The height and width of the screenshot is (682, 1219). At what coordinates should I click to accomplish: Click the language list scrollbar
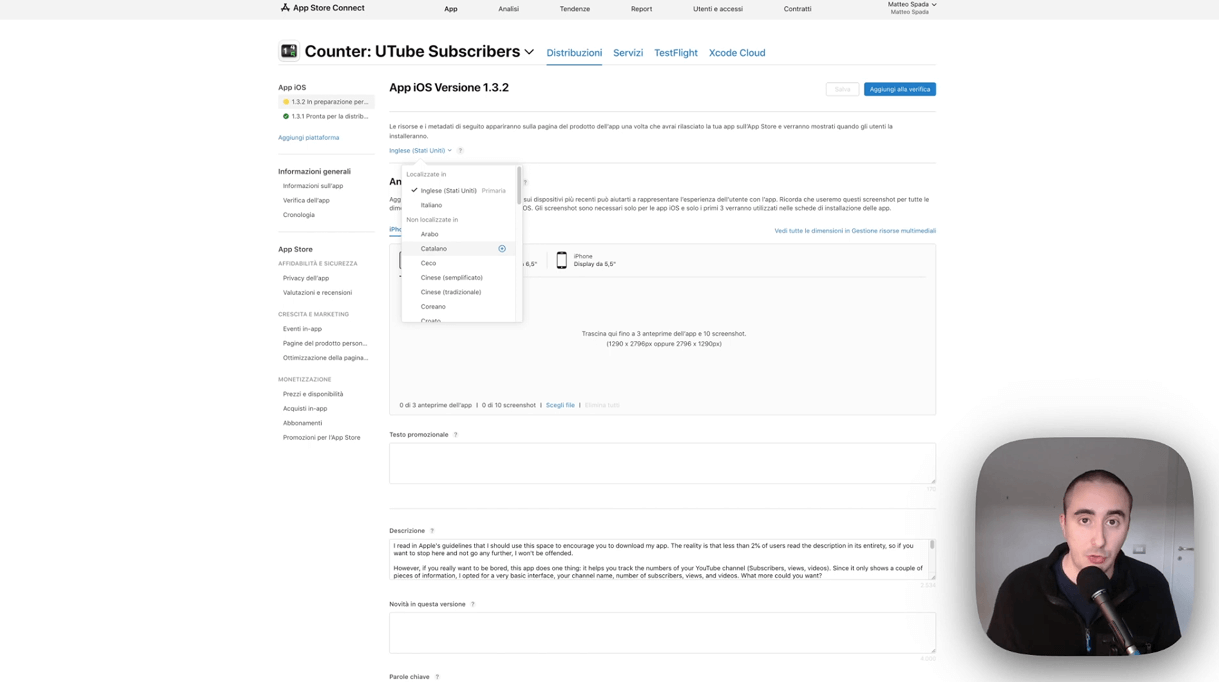519,186
